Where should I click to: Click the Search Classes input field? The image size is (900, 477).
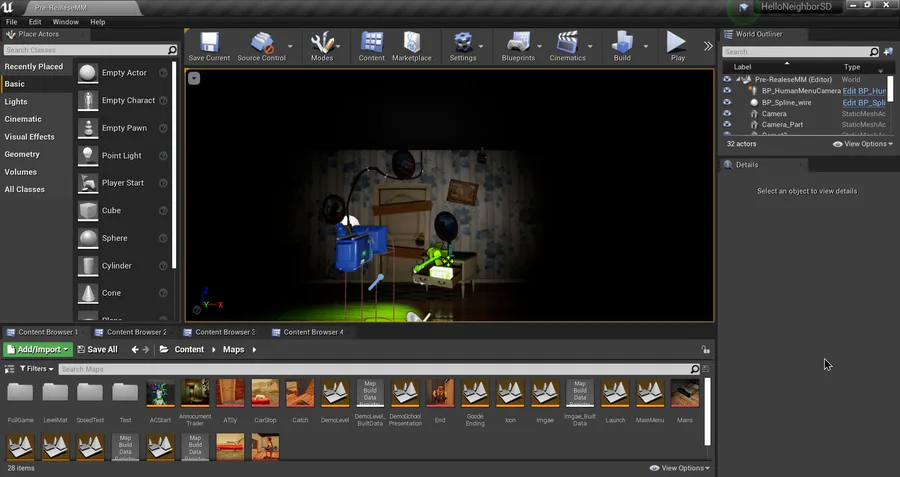point(90,50)
